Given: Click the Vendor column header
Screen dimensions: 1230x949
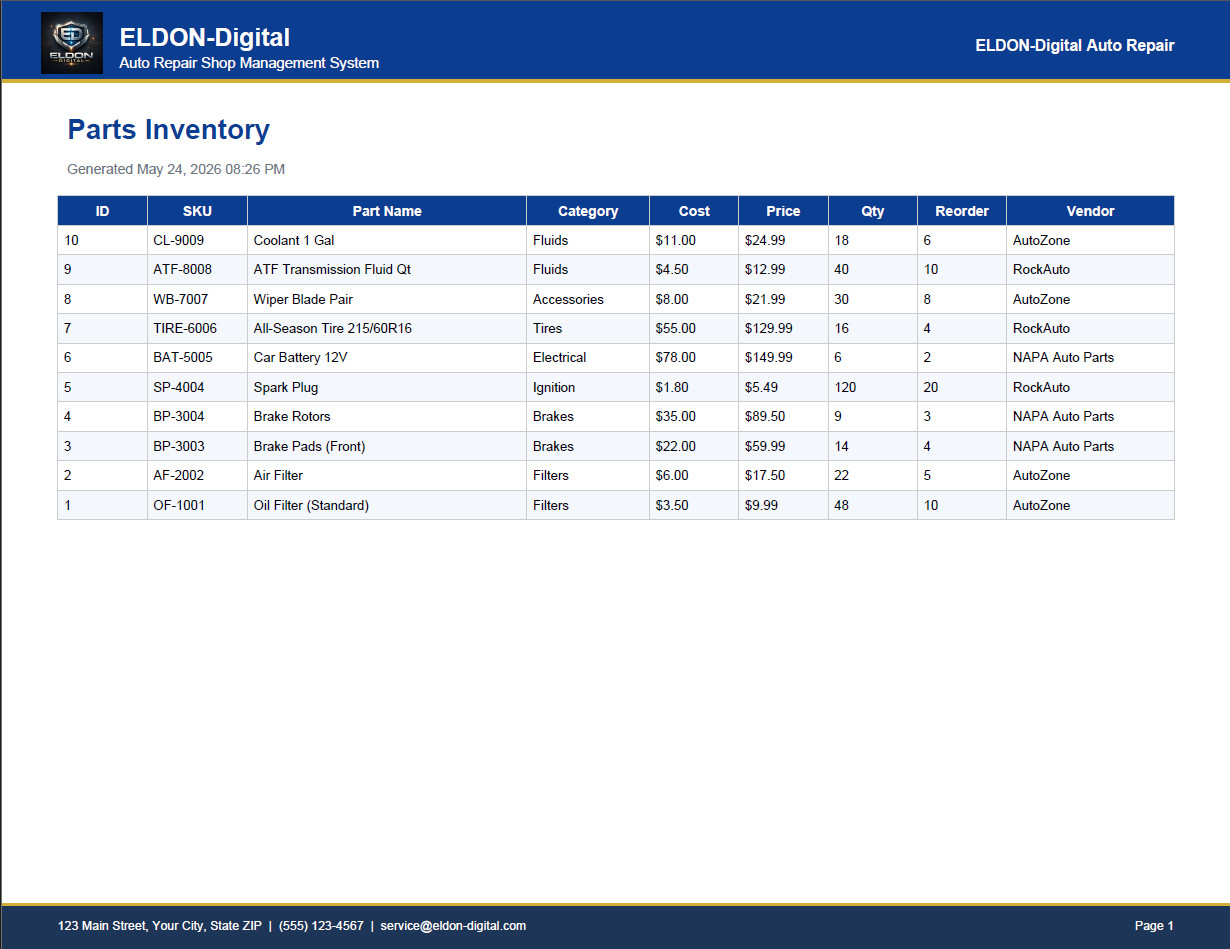Looking at the screenshot, I should (1090, 211).
